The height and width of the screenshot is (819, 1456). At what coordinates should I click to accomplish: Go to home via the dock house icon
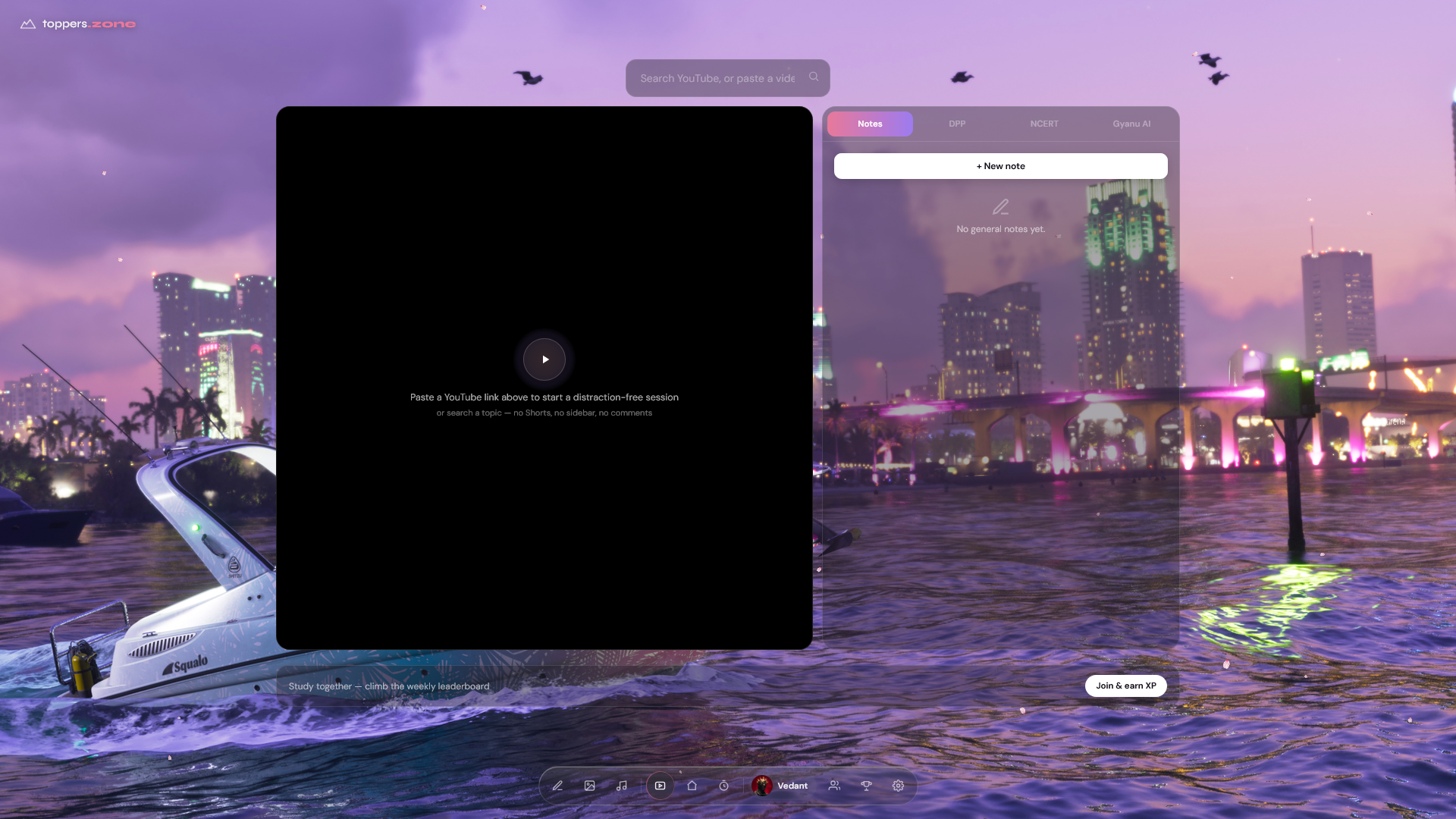[x=692, y=786]
